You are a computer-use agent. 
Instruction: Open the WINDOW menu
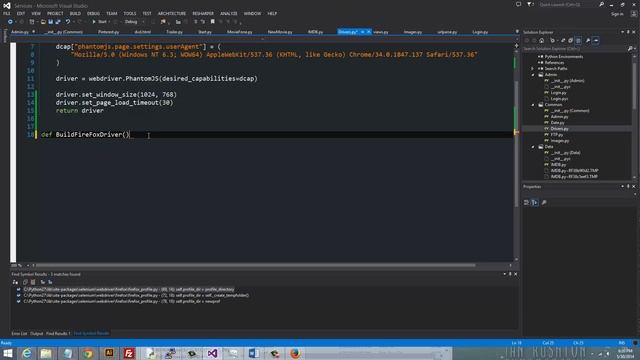pos(252,13)
